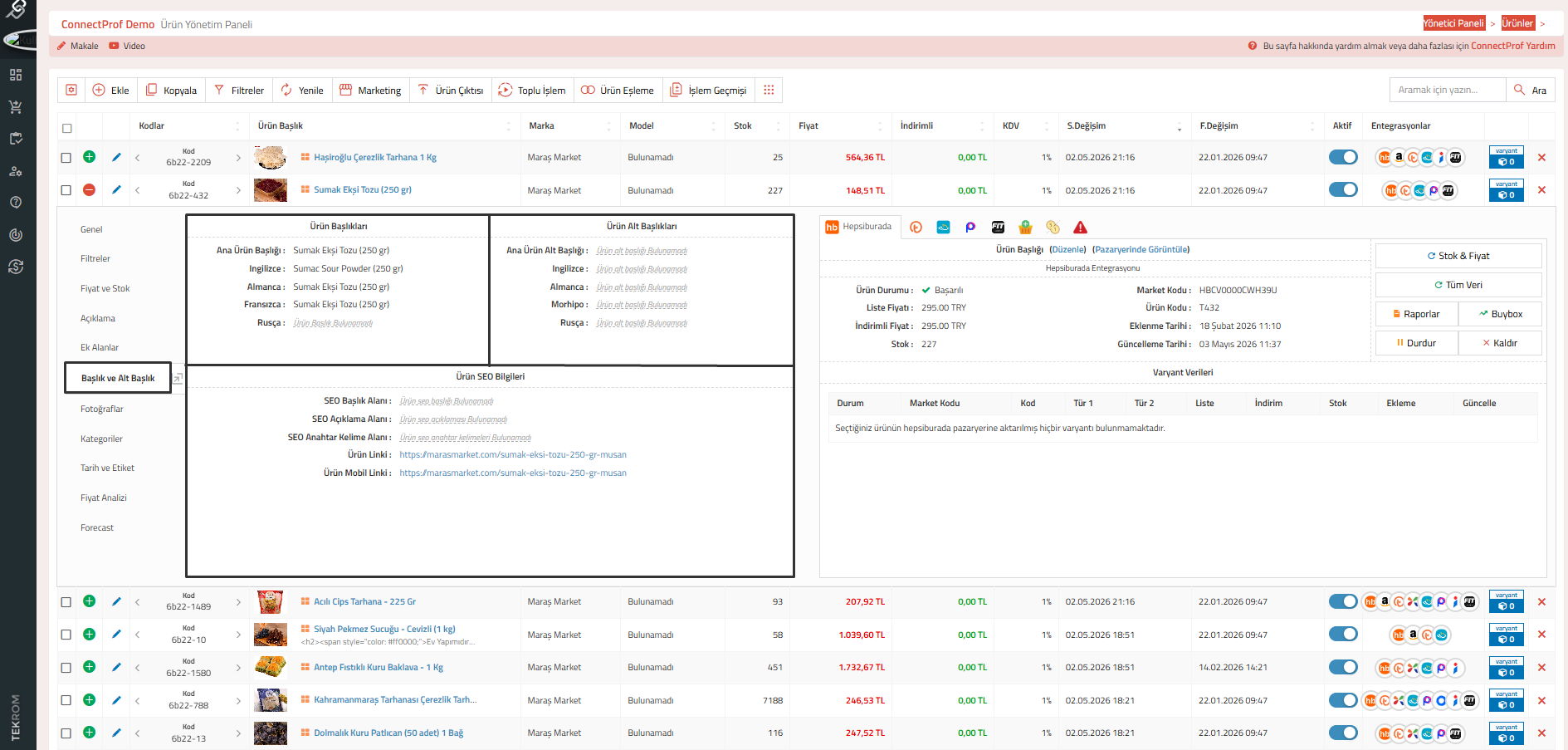This screenshot has width=1568, height=750.
Task: Tick the select-all checkbox in the table header
Action: (66, 128)
